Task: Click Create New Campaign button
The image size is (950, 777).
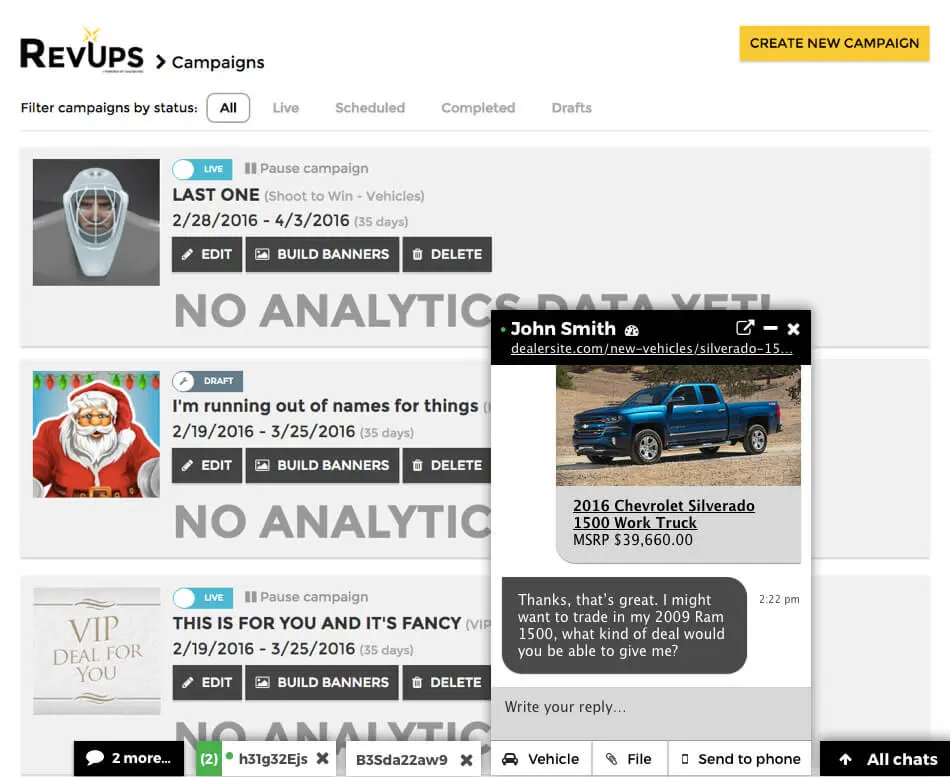Action: coord(834,43)
